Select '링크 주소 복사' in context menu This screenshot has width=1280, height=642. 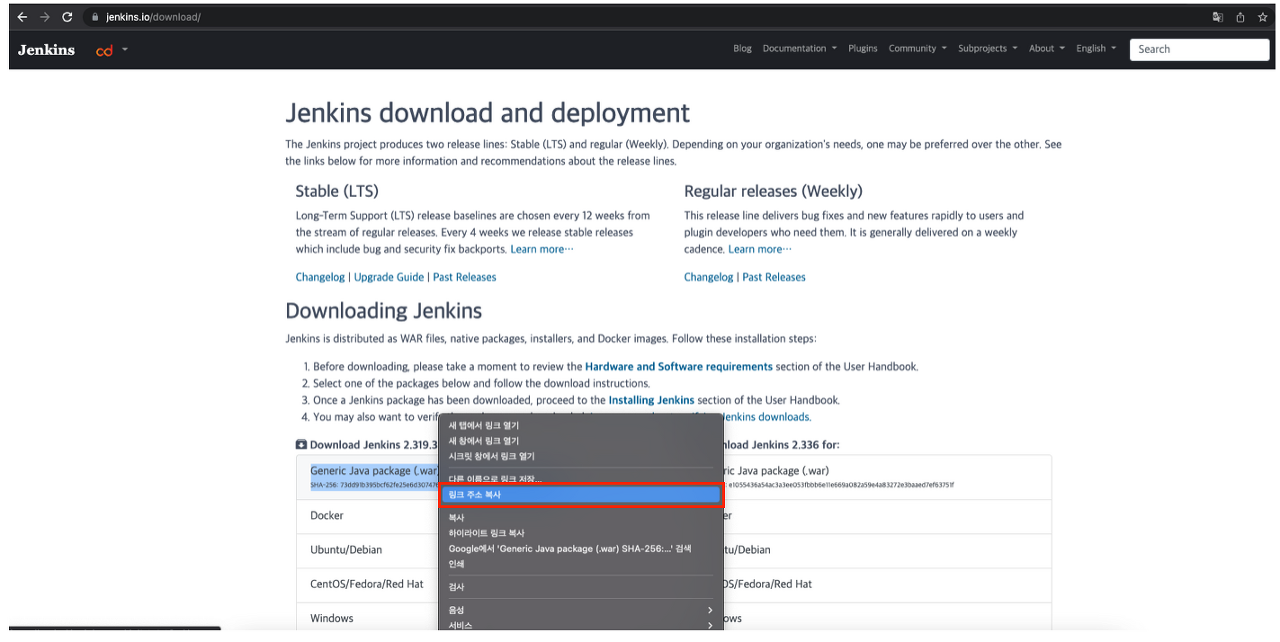tap(580, 495)
